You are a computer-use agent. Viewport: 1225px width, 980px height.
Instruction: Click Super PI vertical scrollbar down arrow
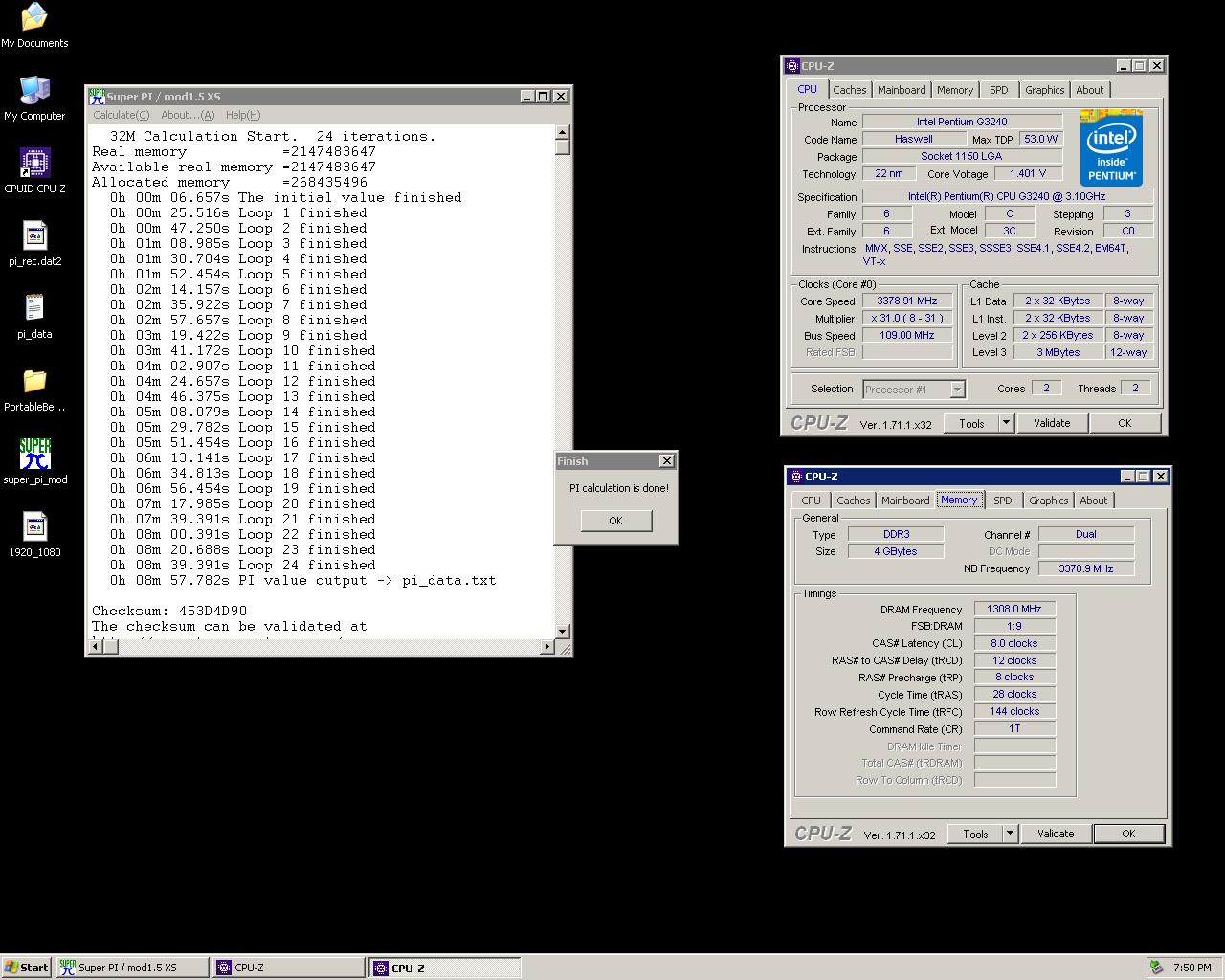(x=563, y=631)
